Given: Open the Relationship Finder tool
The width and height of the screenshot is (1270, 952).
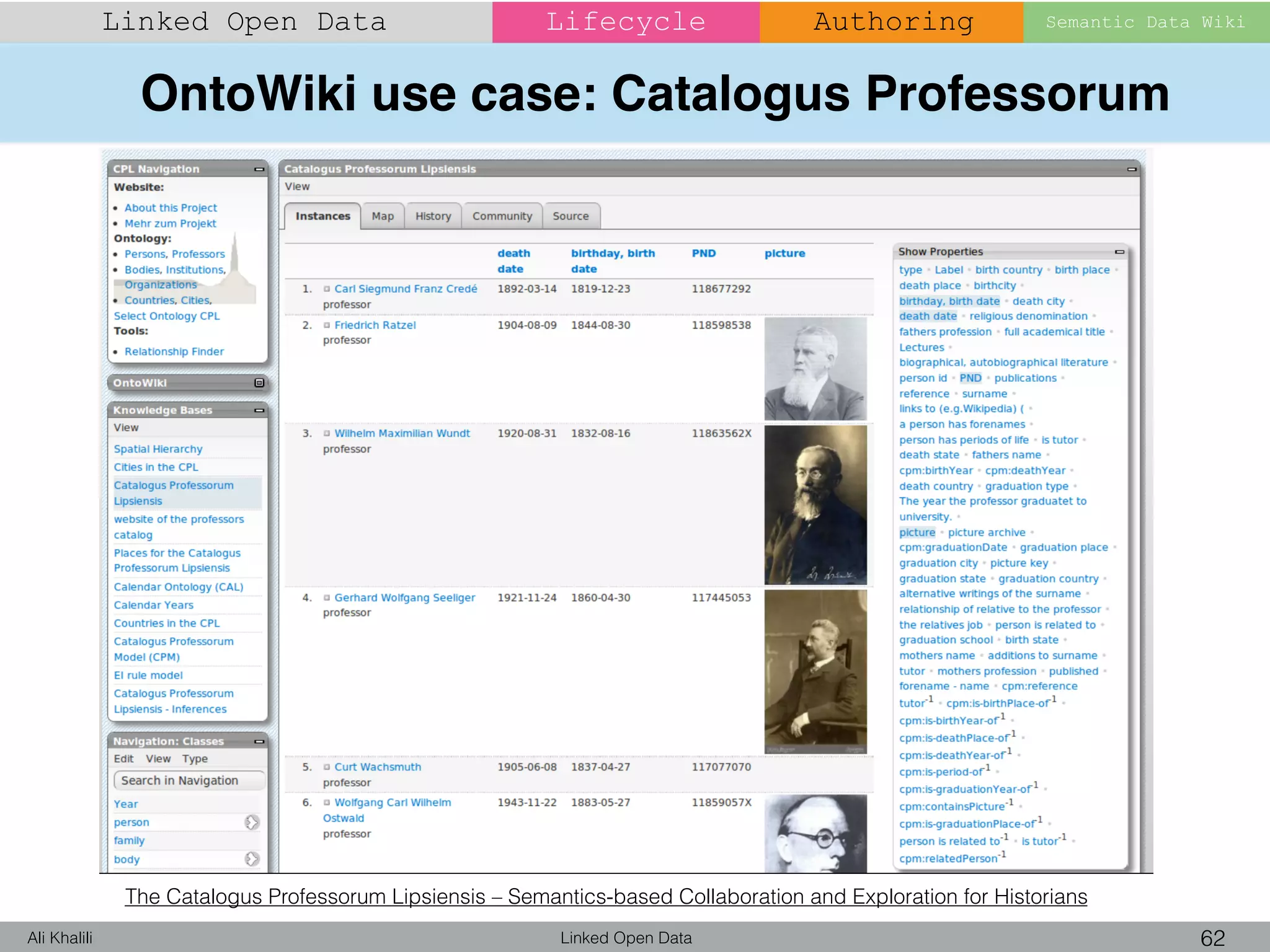Looking at the screenshot, I should tap(174, 352).
